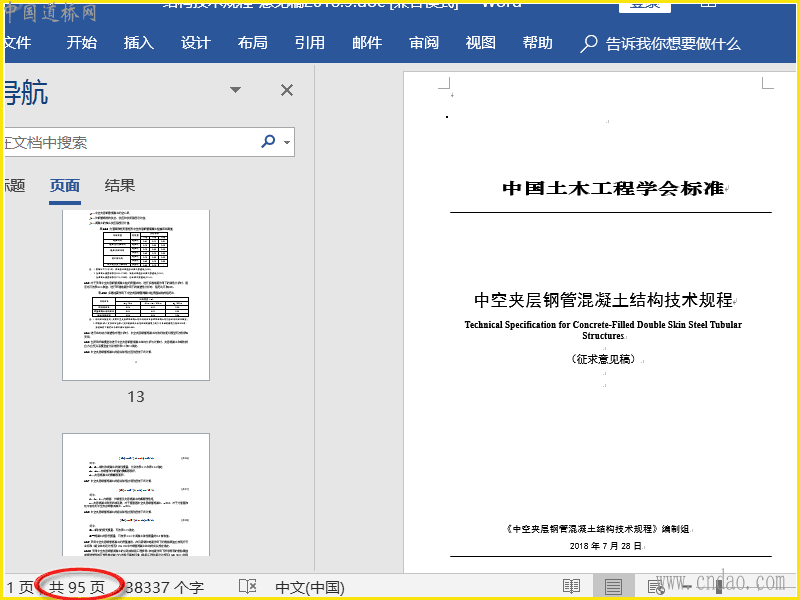Click the 登录 sign-in button
Screen dimensions: 800x600
coord(645,5)
